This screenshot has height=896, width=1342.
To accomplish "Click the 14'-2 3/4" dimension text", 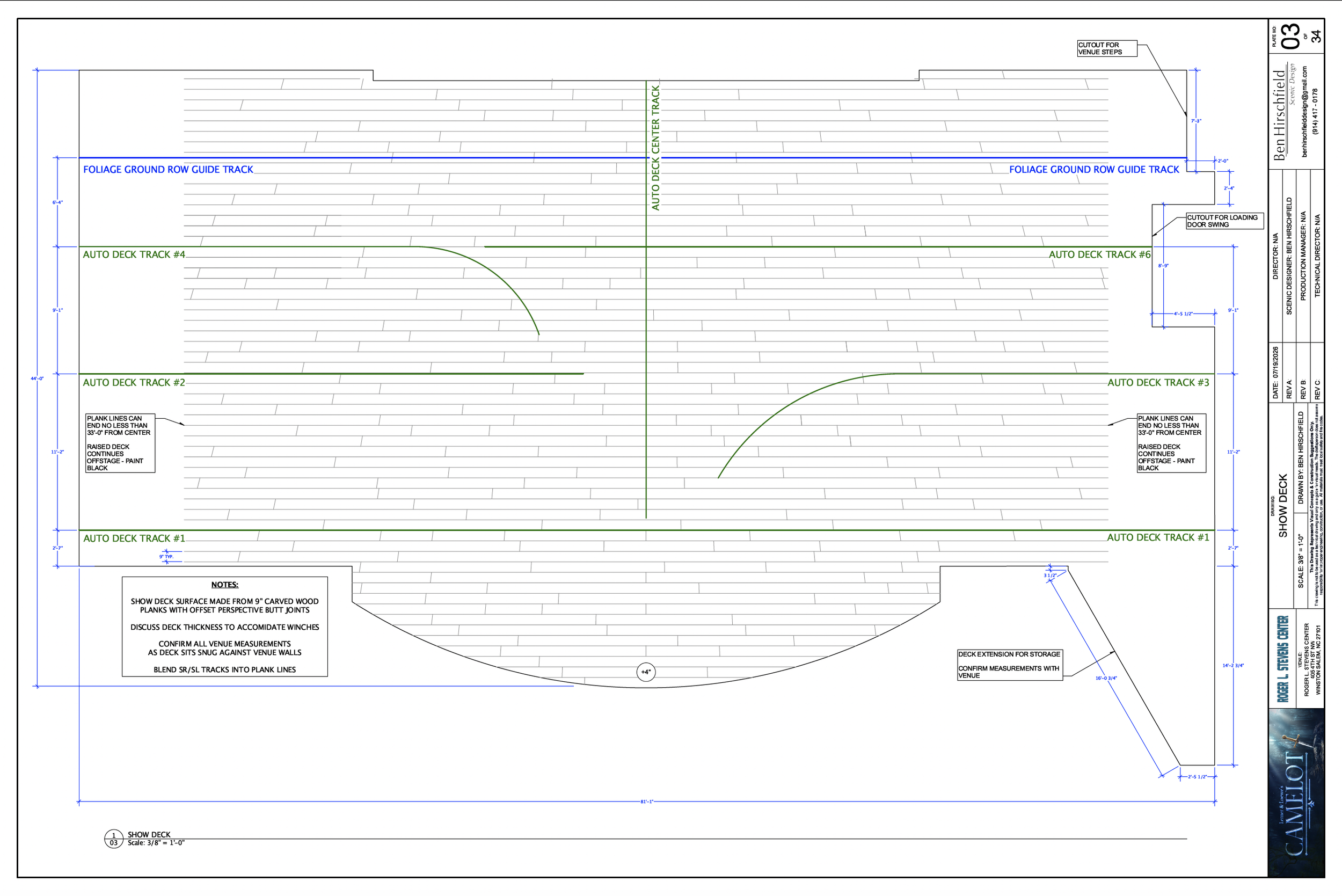I will pos(1233,666).
